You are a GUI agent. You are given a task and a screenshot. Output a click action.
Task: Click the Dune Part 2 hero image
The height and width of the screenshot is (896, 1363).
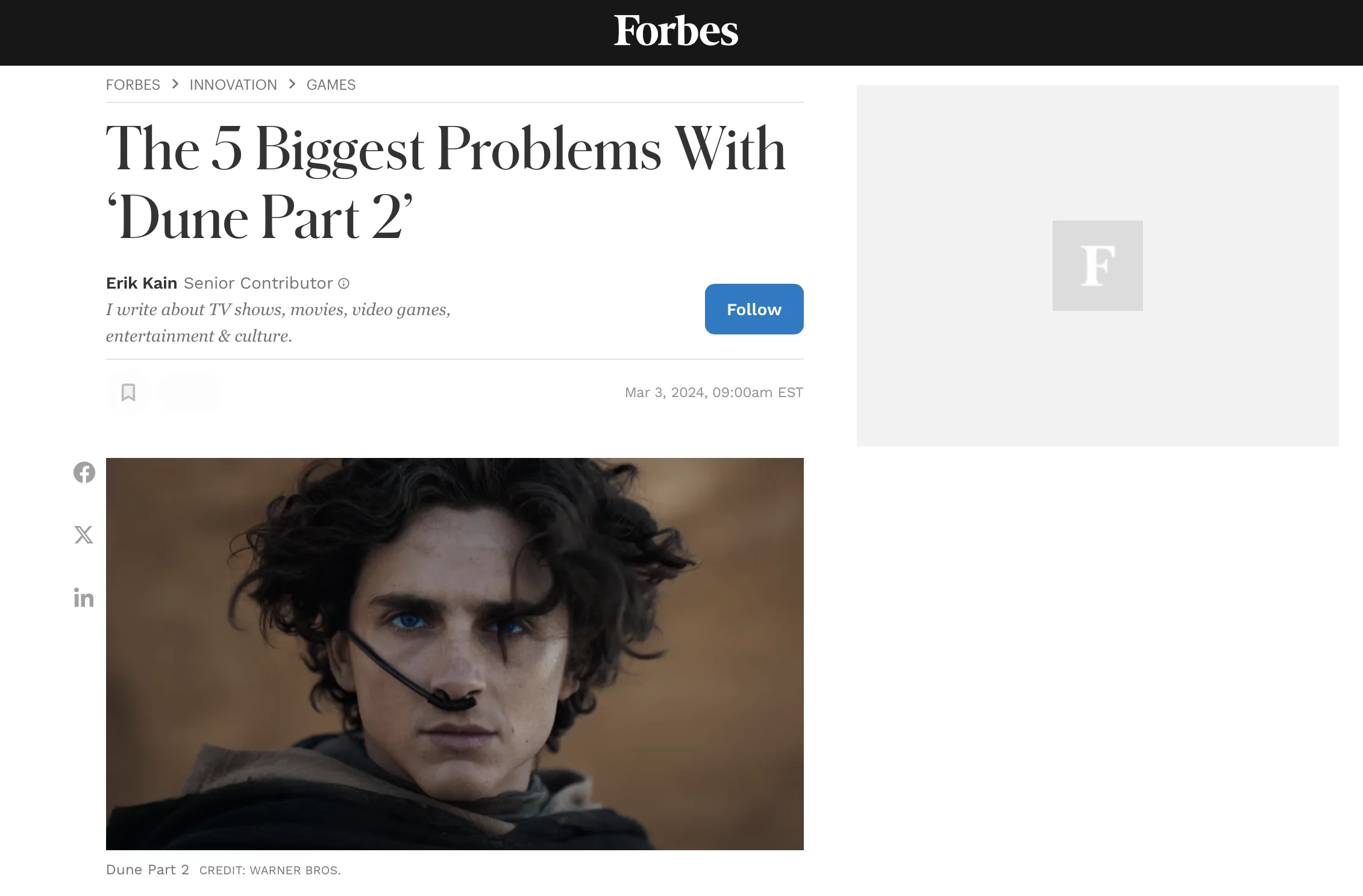click(455, 654)
